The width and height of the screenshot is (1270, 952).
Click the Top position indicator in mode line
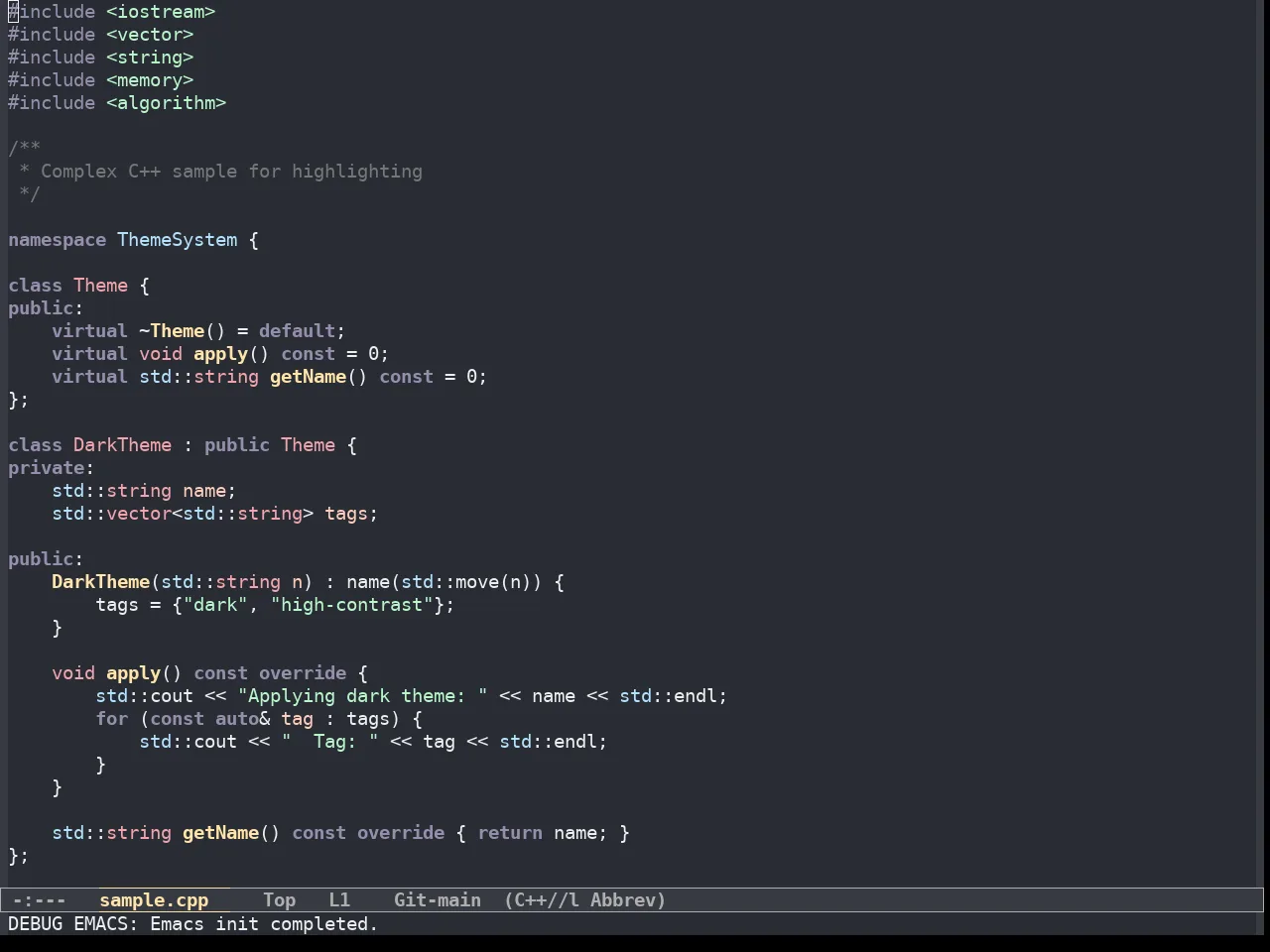(x=279, y=900)
